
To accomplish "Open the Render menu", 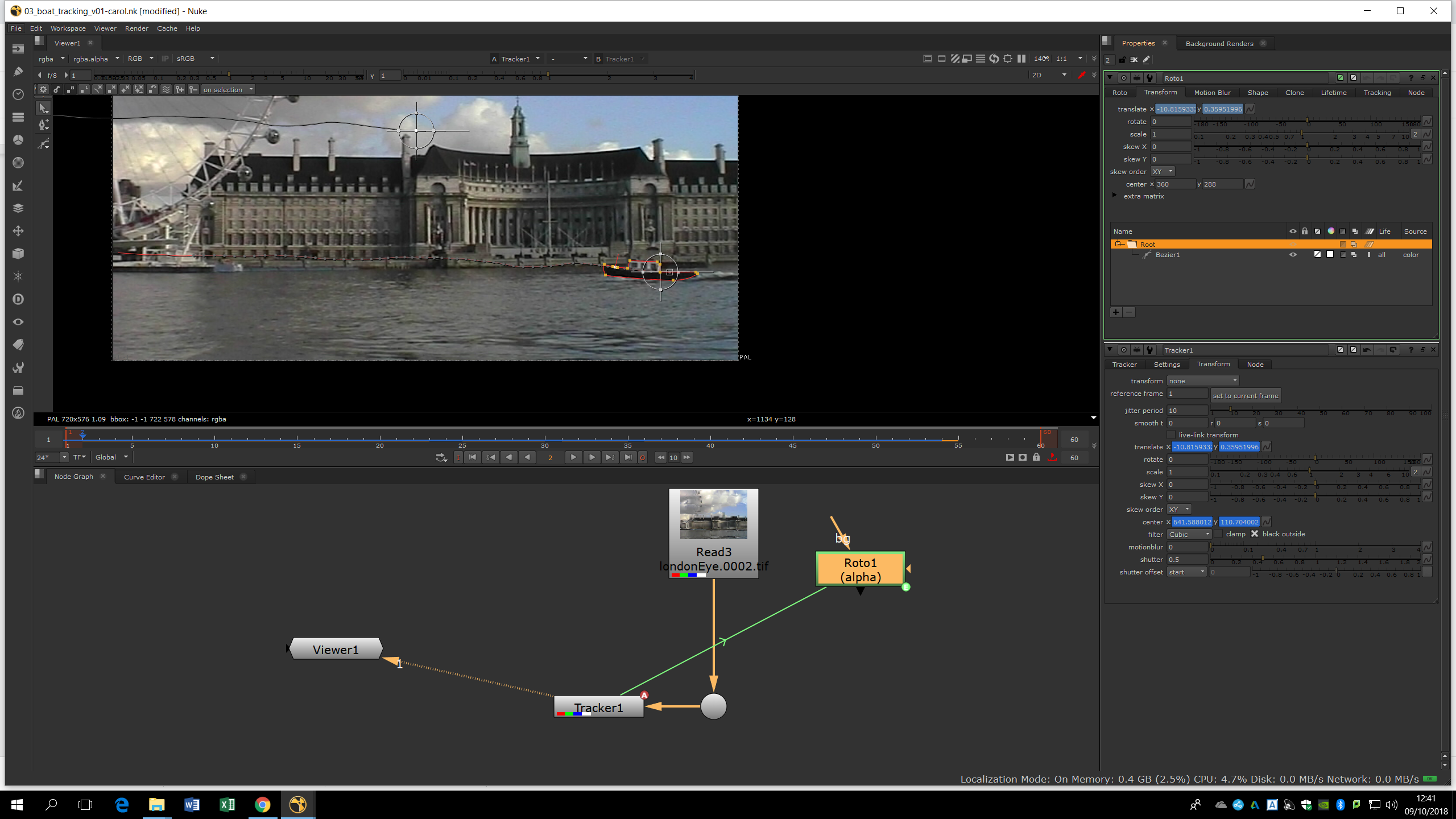I will tap(136, 28).
